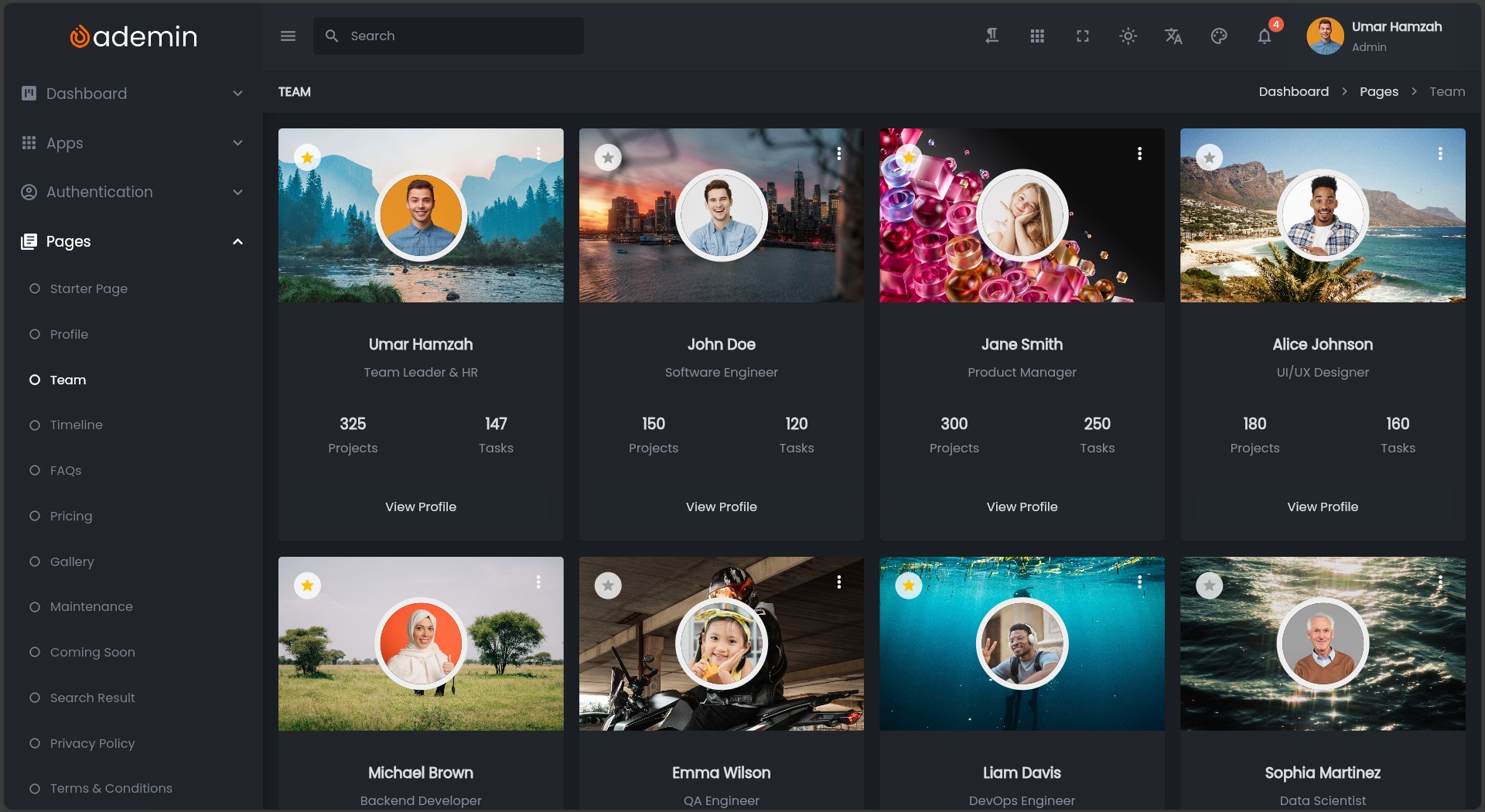
Task: Open the Pricing page from sidebar
Action: (70, 516)
